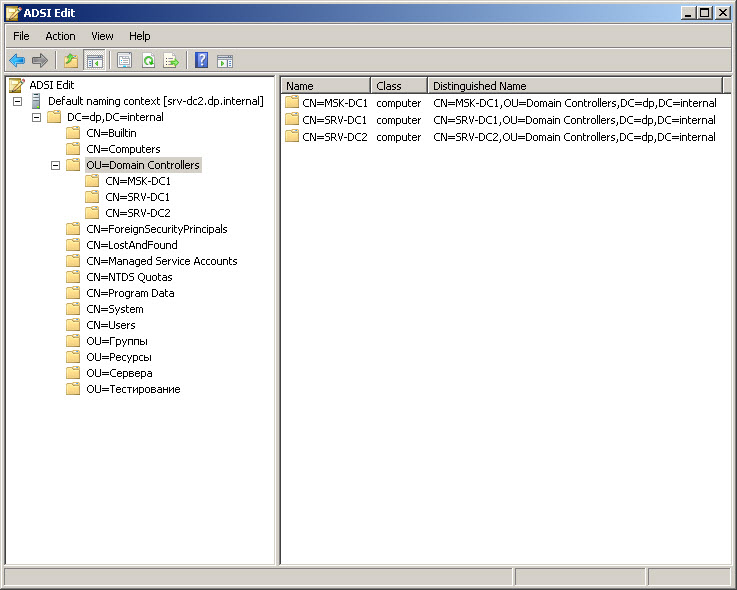Collapse the DC=dp,DC=internal node
Image resolution: width=737 pixels, height=590 pixels.
point(36,118)
